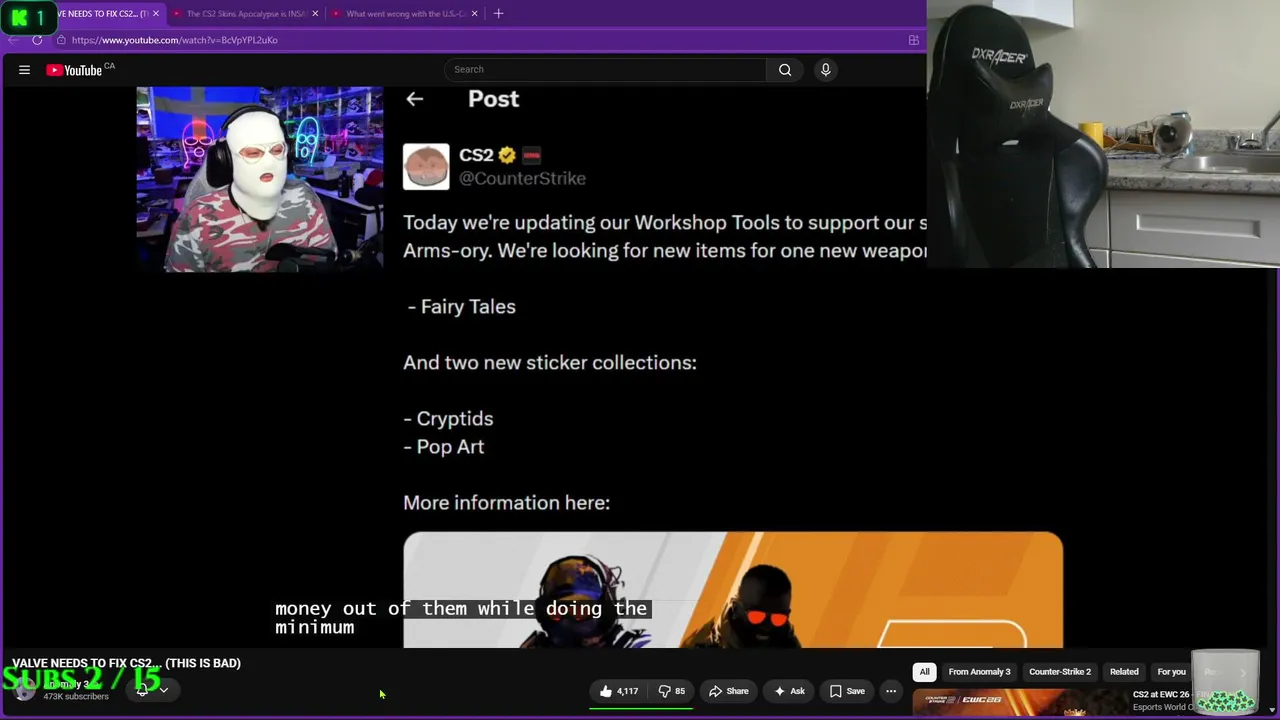Viewport: 1280px width, 720px height.
Task: Switch to the 'What went wrong' tab
Action: 405,14
